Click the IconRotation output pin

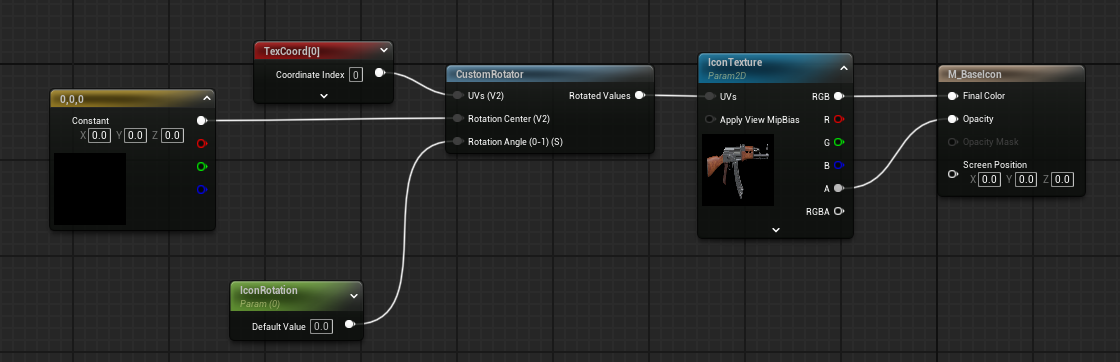coord(350,324)
